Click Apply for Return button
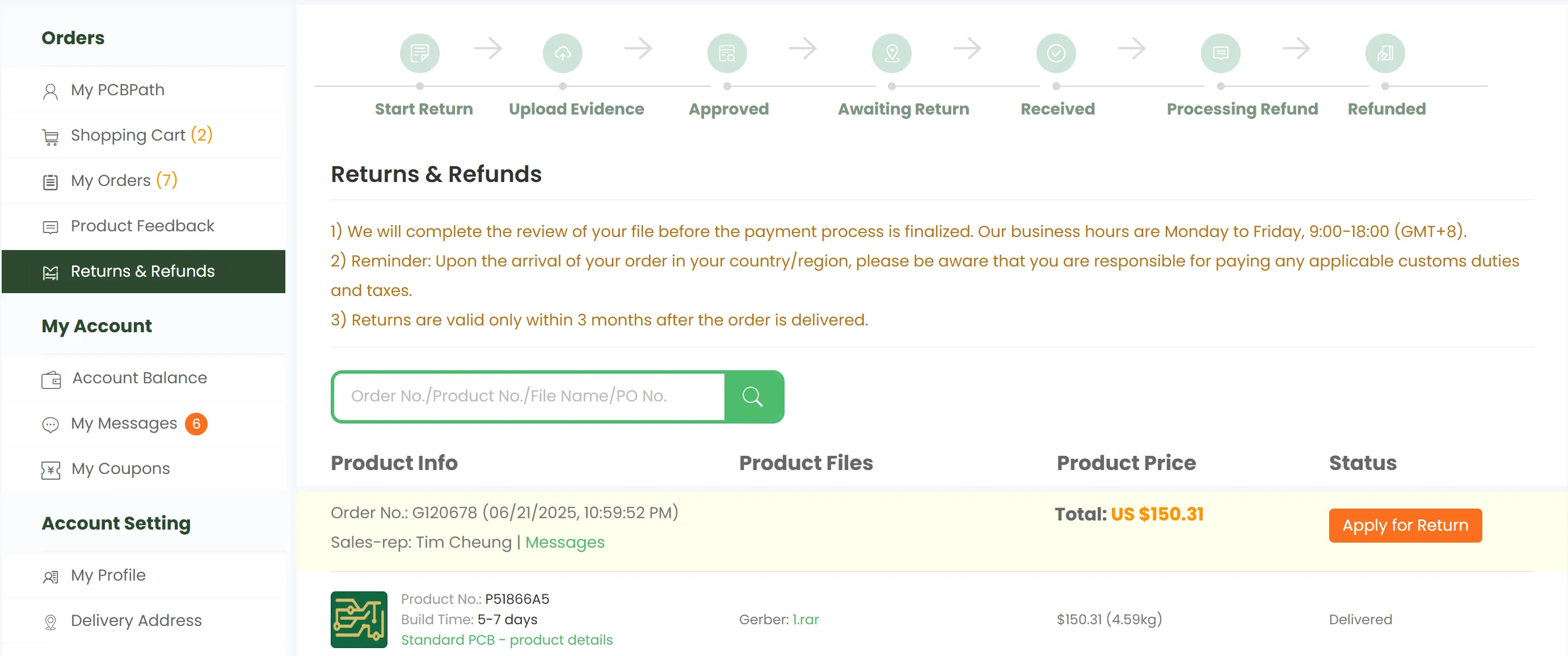The image size is (1568, 656). tap(1405, 525)
